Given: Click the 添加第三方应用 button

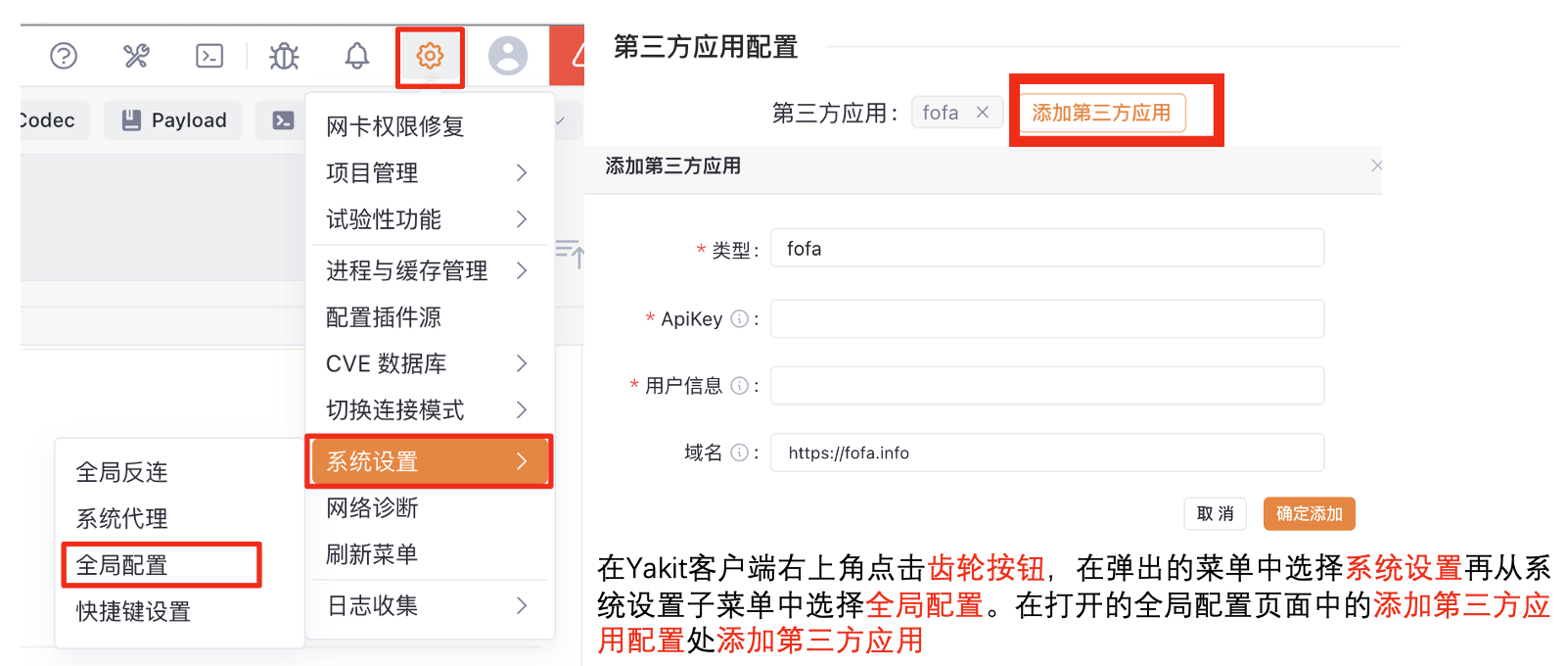Looking at the screenshot, I should (1102, 113).
